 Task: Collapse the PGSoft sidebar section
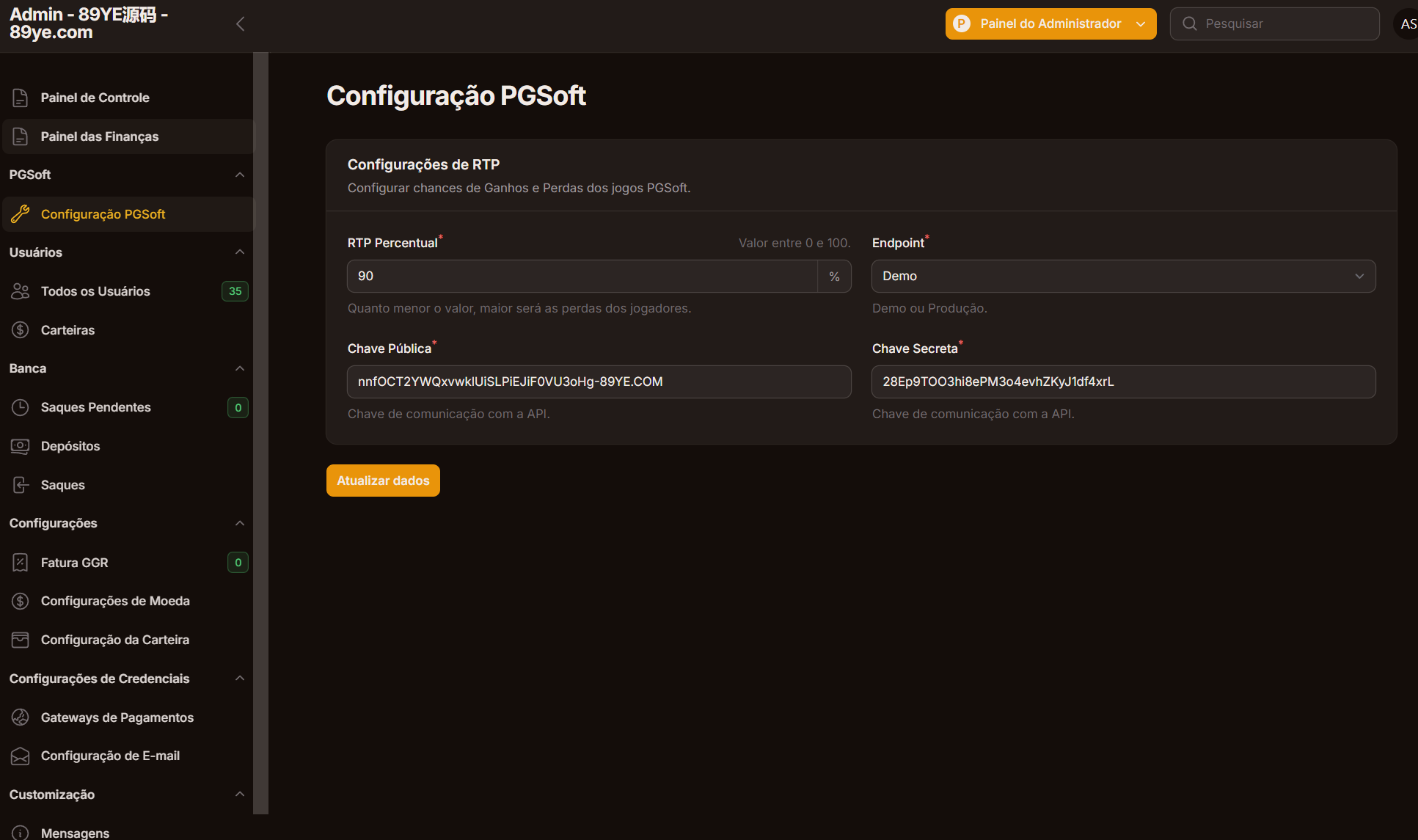click(x=239, y=175)
